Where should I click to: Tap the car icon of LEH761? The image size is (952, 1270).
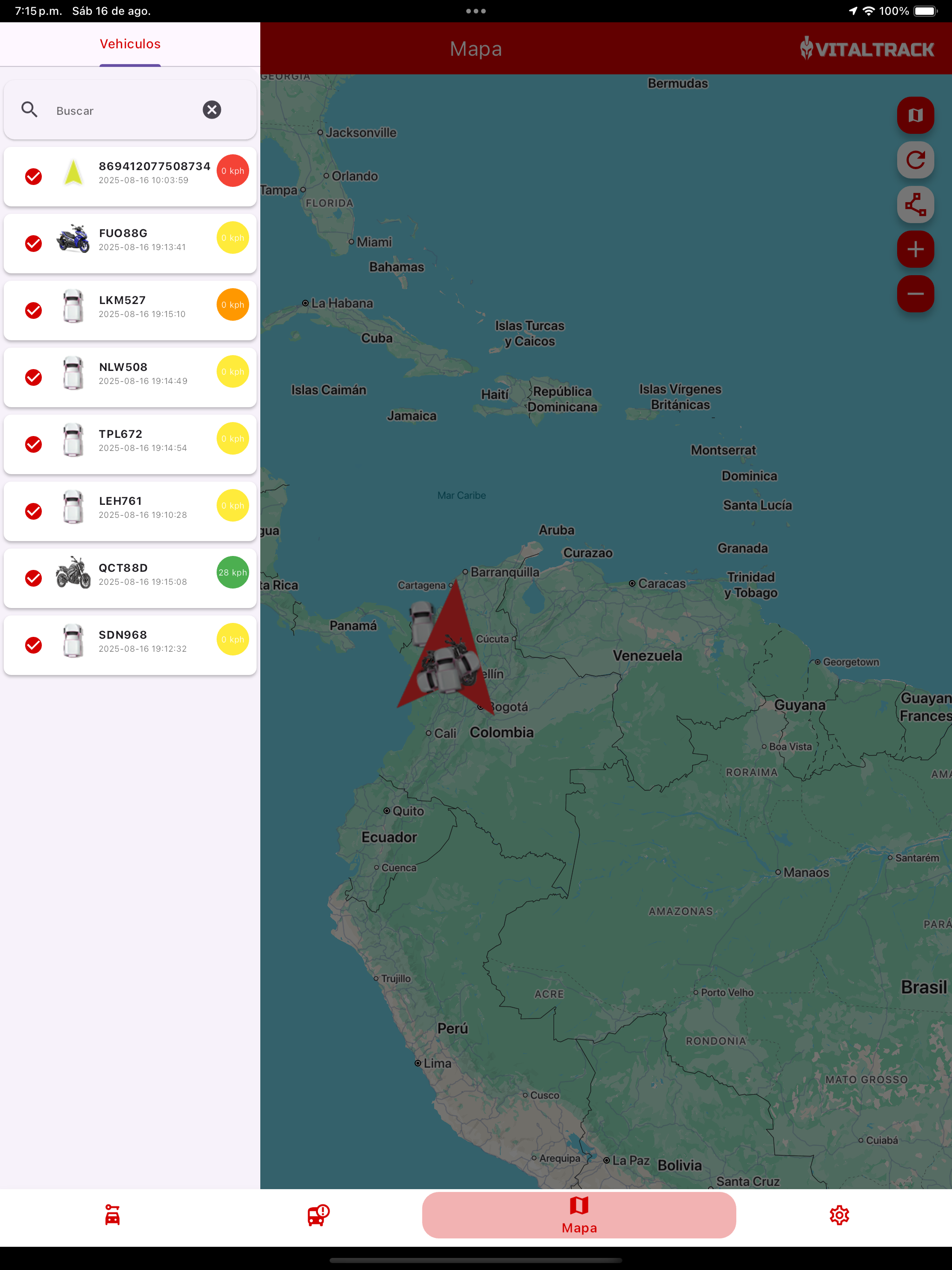pos(73,507)
